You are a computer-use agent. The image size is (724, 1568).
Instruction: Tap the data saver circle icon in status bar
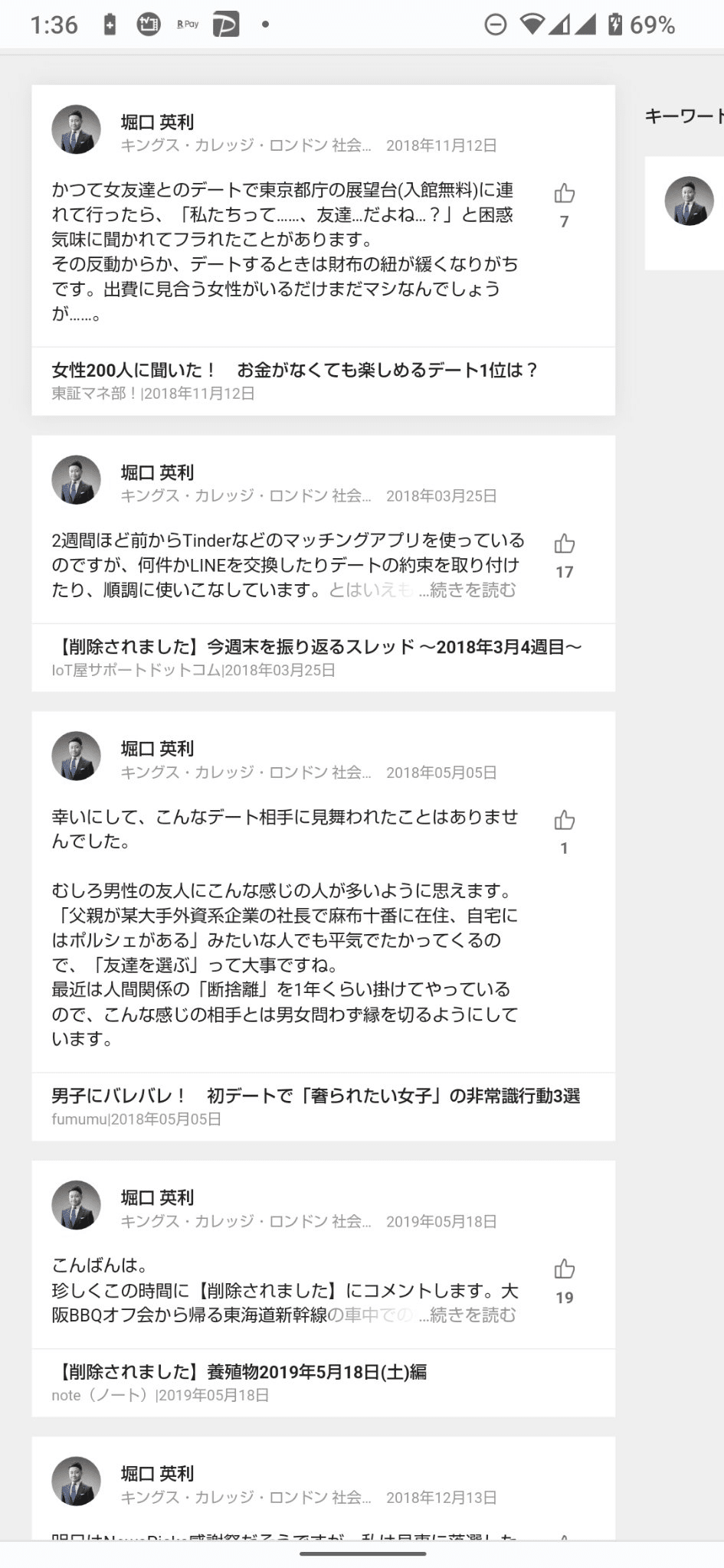click(495, 25)
